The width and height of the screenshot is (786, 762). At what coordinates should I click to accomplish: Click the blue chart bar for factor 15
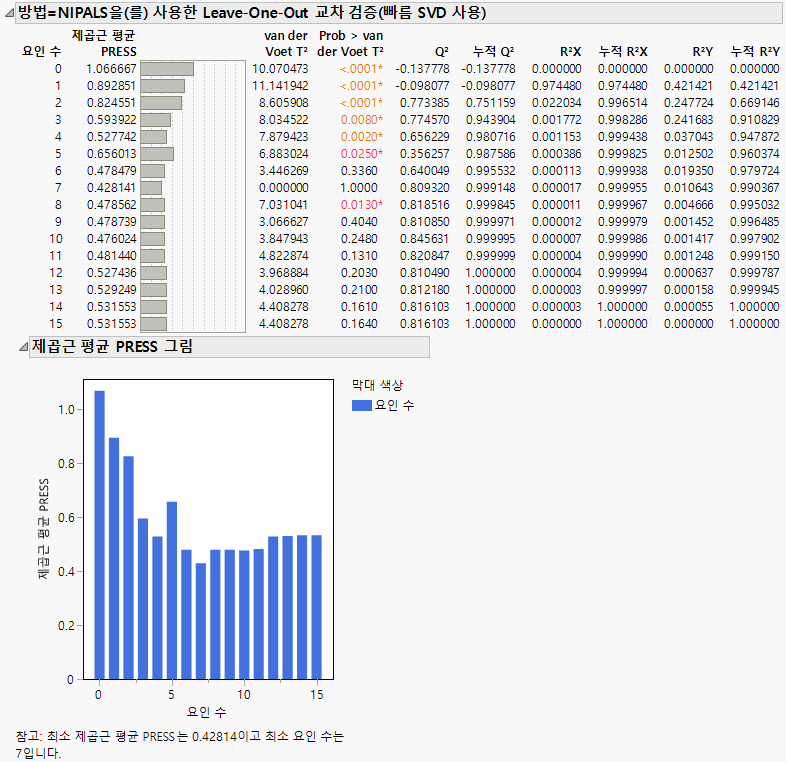pyautogui.click(x=316, y=607)
